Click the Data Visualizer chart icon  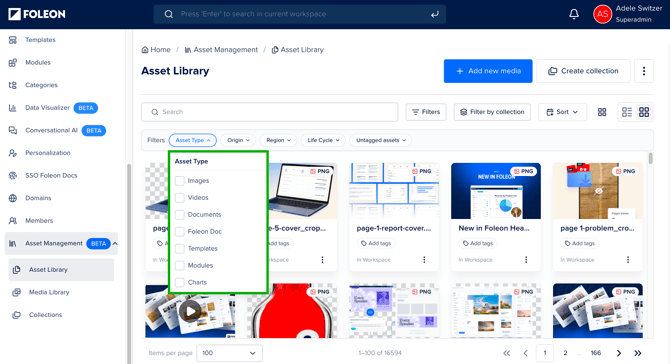click(x=13, y=108)
